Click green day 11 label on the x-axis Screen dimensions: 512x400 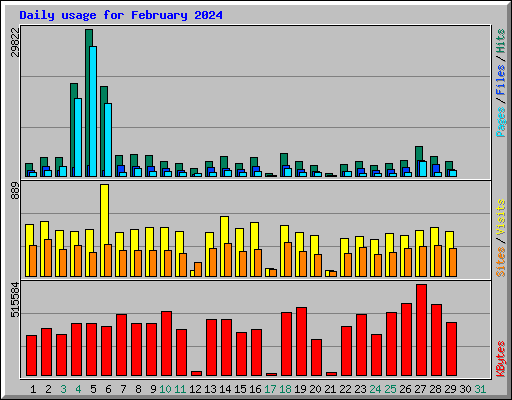coord(180,389)
